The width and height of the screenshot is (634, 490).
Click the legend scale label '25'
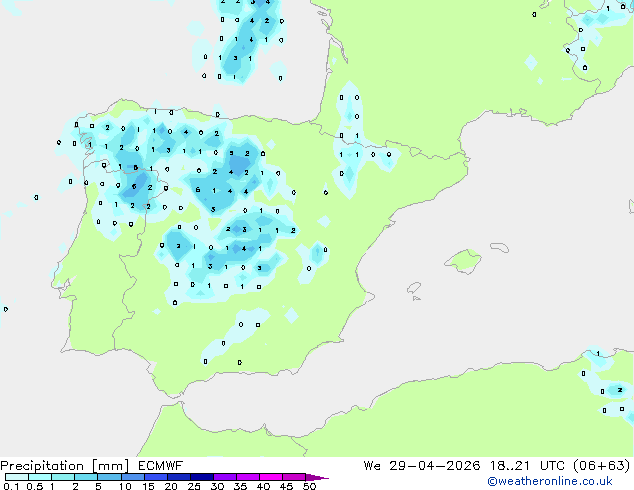click(x=194, y=486)
